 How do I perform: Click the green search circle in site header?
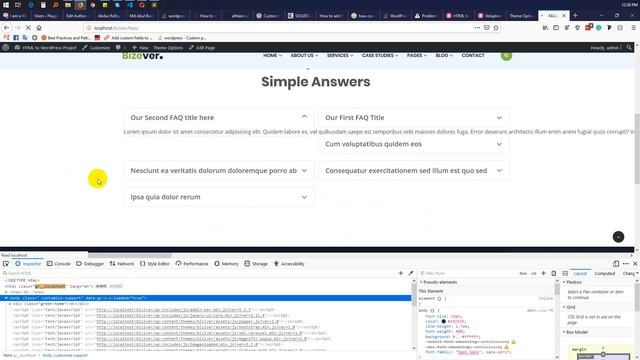[x=506, y=56]
